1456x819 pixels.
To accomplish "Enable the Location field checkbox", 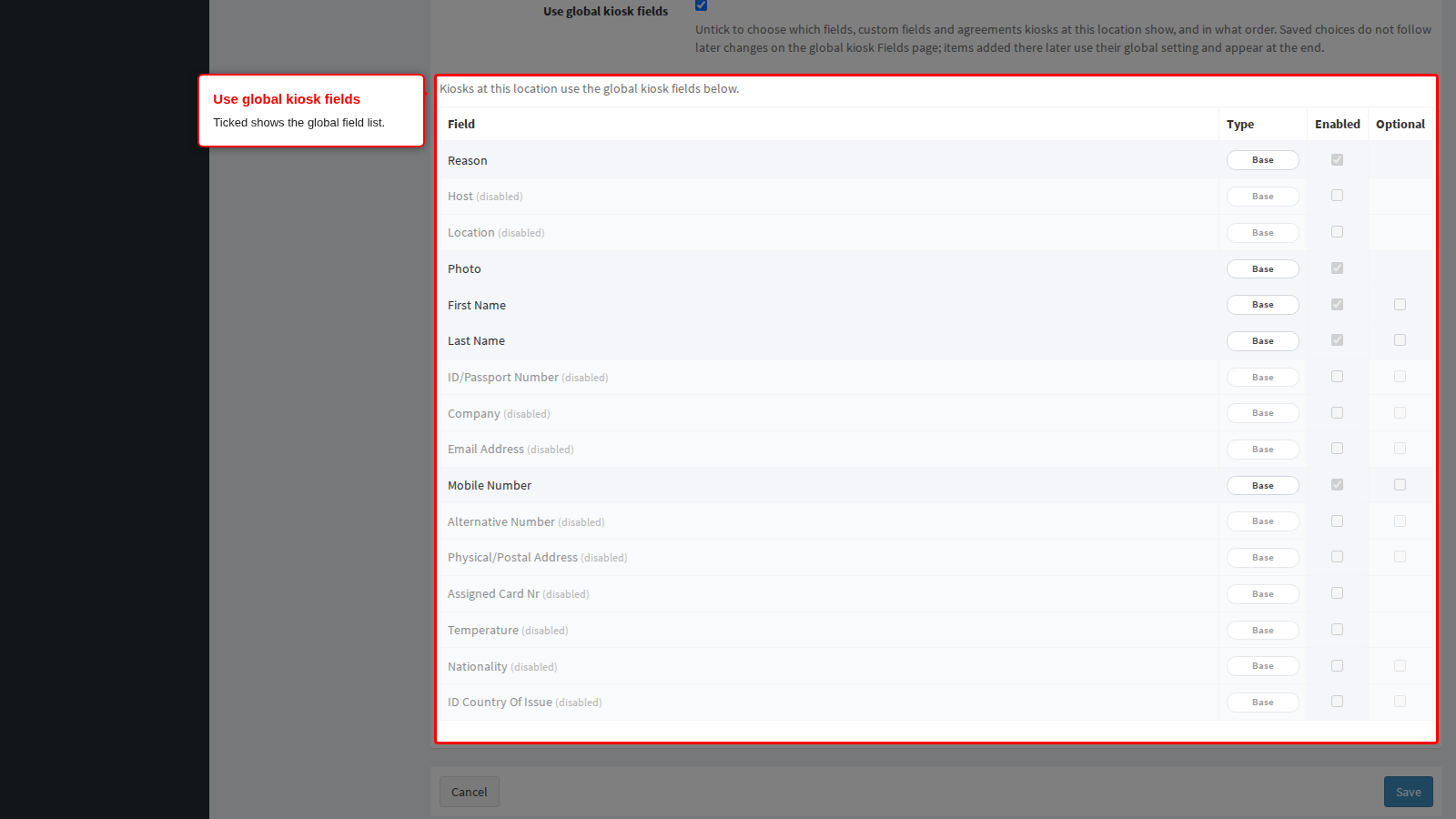I will pos(1337,231).
